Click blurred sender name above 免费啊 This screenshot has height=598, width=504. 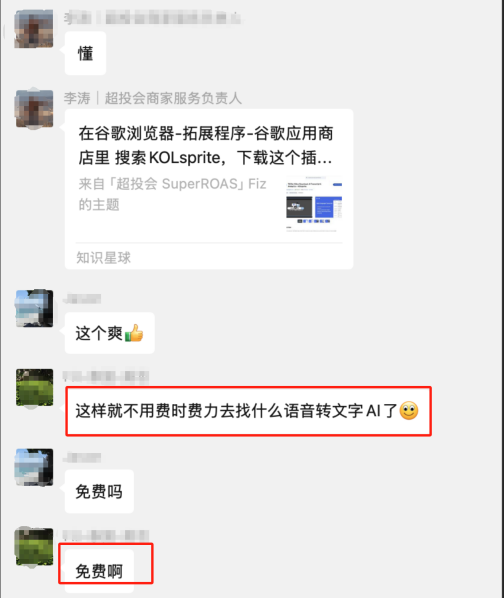[106, 535]
